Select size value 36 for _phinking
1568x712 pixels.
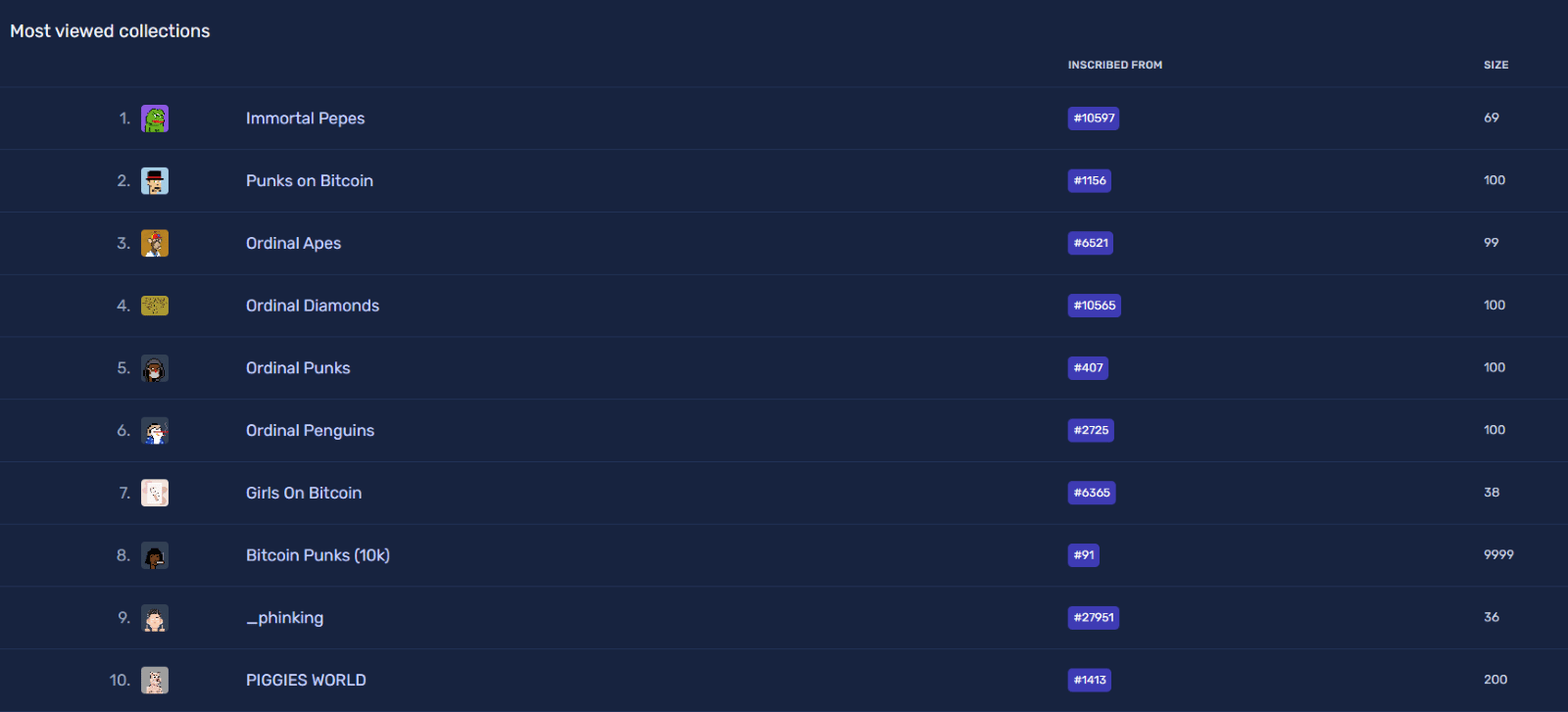1492,617
